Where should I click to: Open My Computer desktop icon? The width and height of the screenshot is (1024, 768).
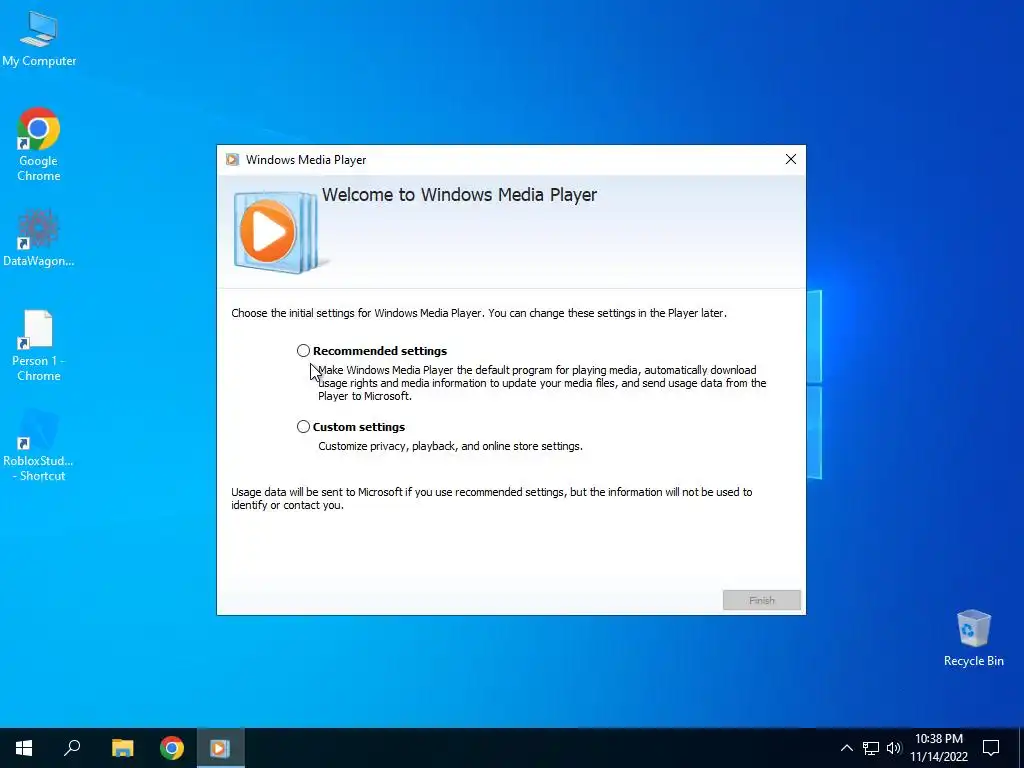click(39, 39)
